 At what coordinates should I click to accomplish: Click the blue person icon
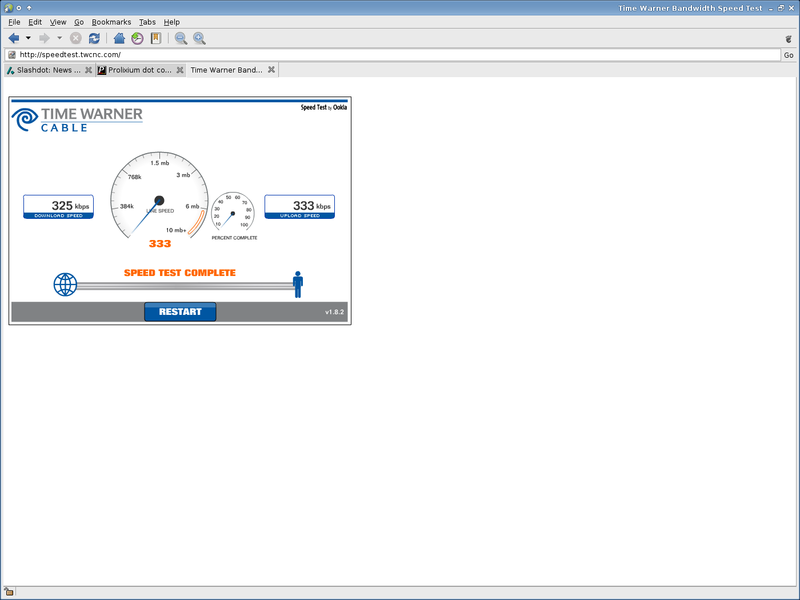pyautogui.click(x=298, y=284)
